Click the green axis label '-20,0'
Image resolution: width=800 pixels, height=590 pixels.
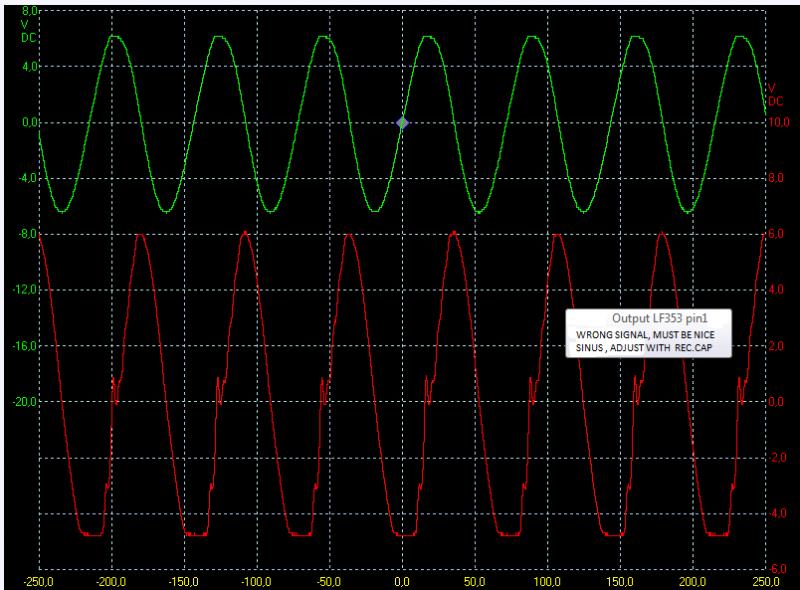click(x=25, y=402)
